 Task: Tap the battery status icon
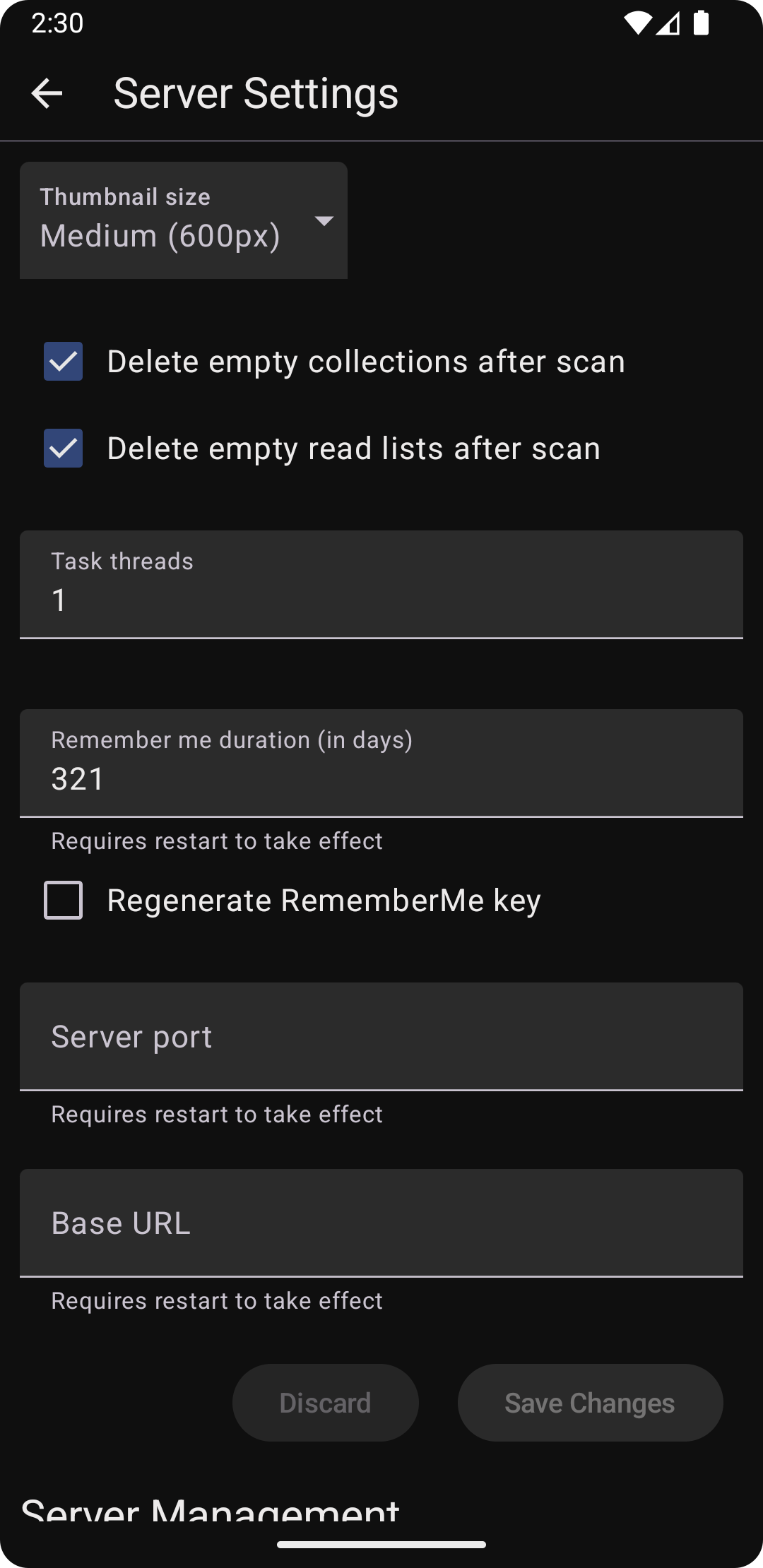coord(701,23)
